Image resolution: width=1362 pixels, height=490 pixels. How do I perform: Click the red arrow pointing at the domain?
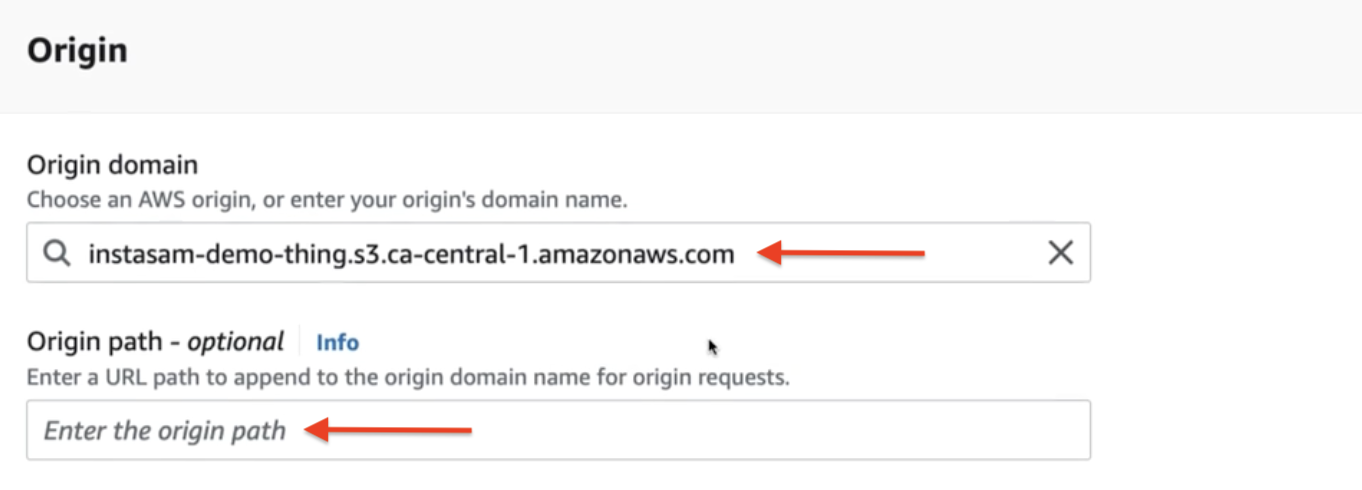(840, 254)
